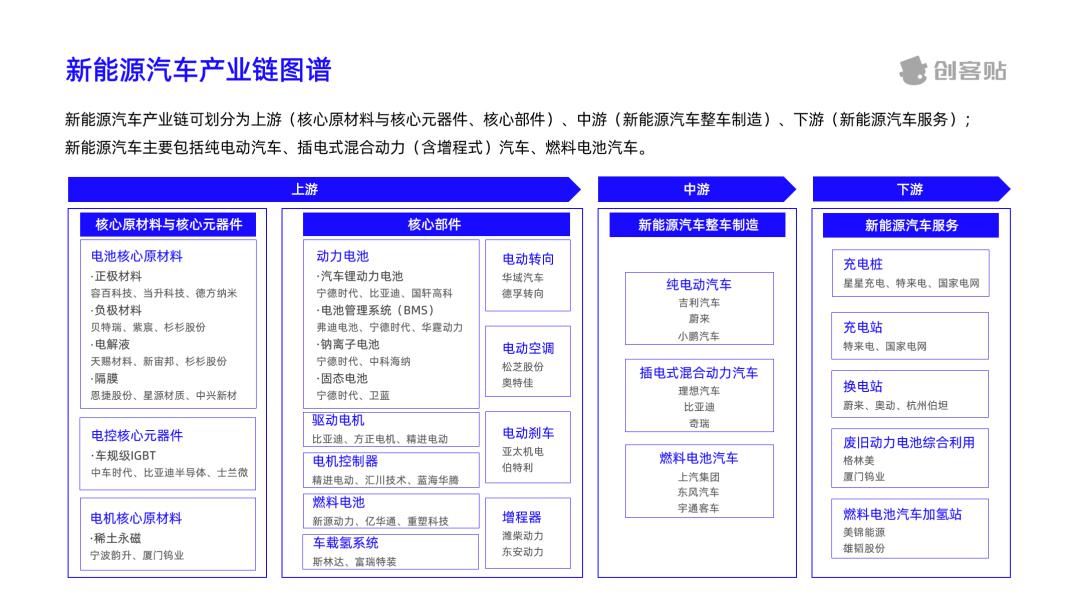This screenshot has height=607, width=1080.
Task: Click the 宇通客车 text
Action: click(699, 508)
